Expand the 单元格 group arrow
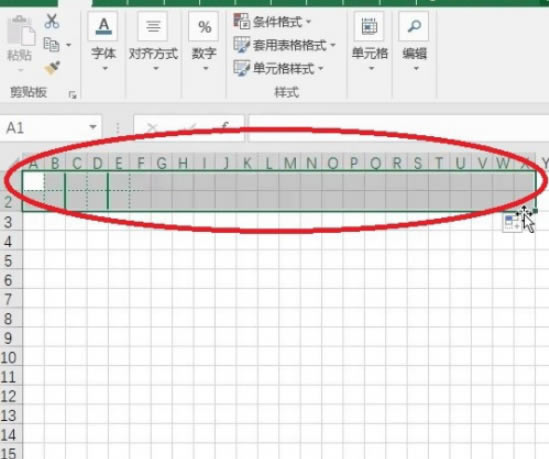This screenshot has height=459, width=549. [371, 69]
